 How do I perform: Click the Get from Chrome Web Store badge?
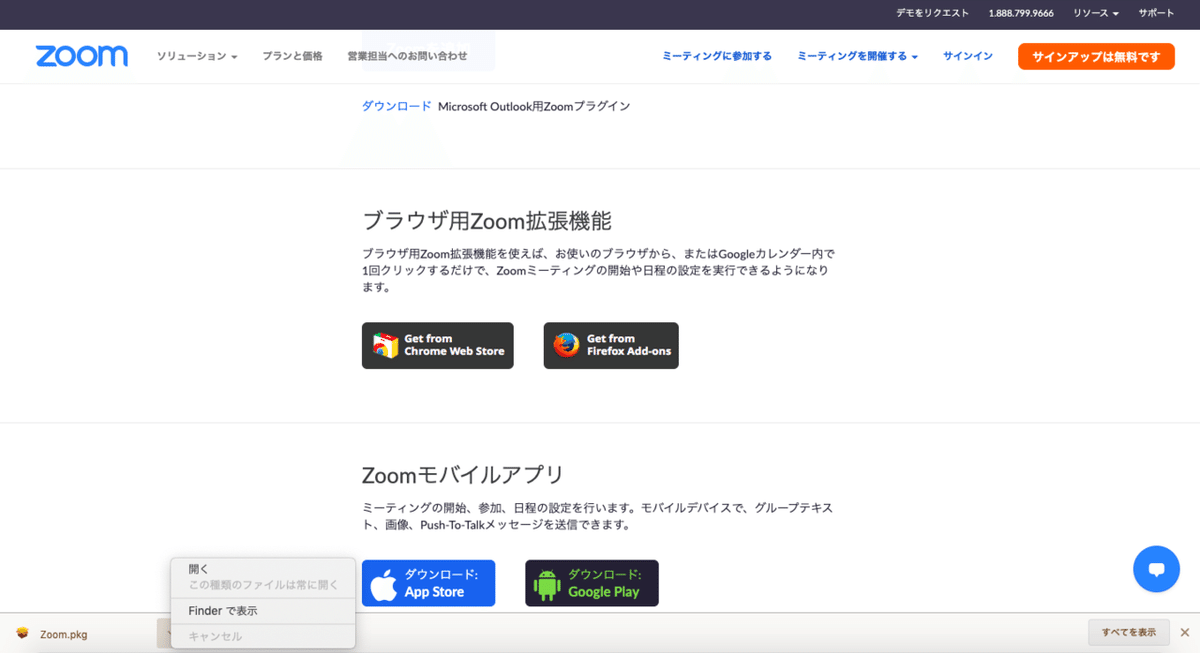[437, 345]
